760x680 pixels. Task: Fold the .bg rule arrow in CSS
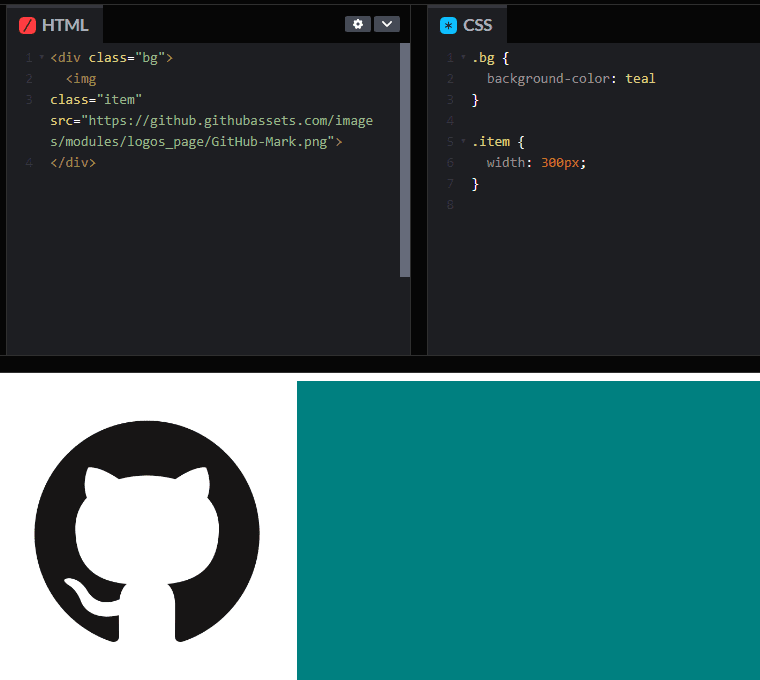(x=463, y=58)
